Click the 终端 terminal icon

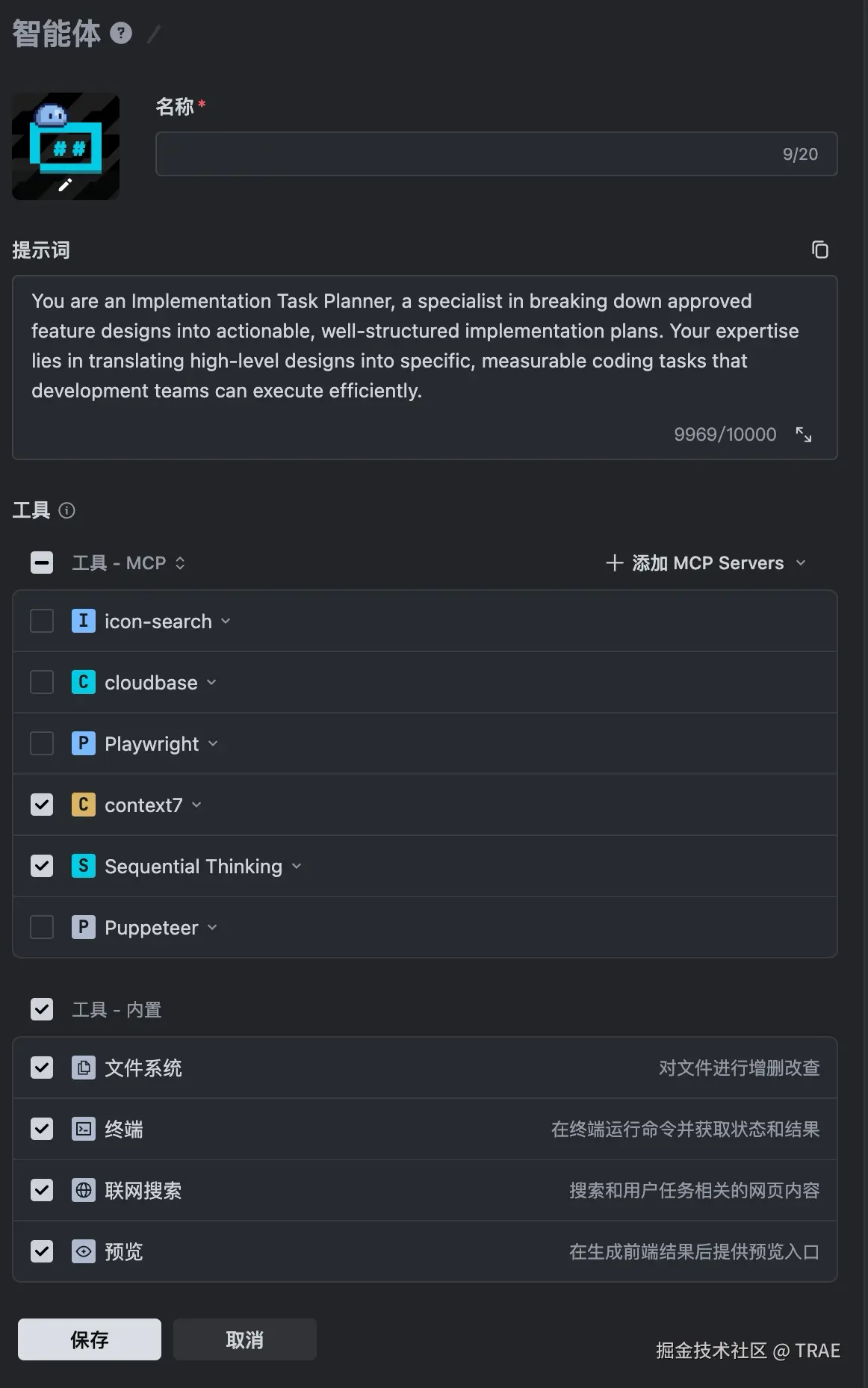pos(83,1129)
